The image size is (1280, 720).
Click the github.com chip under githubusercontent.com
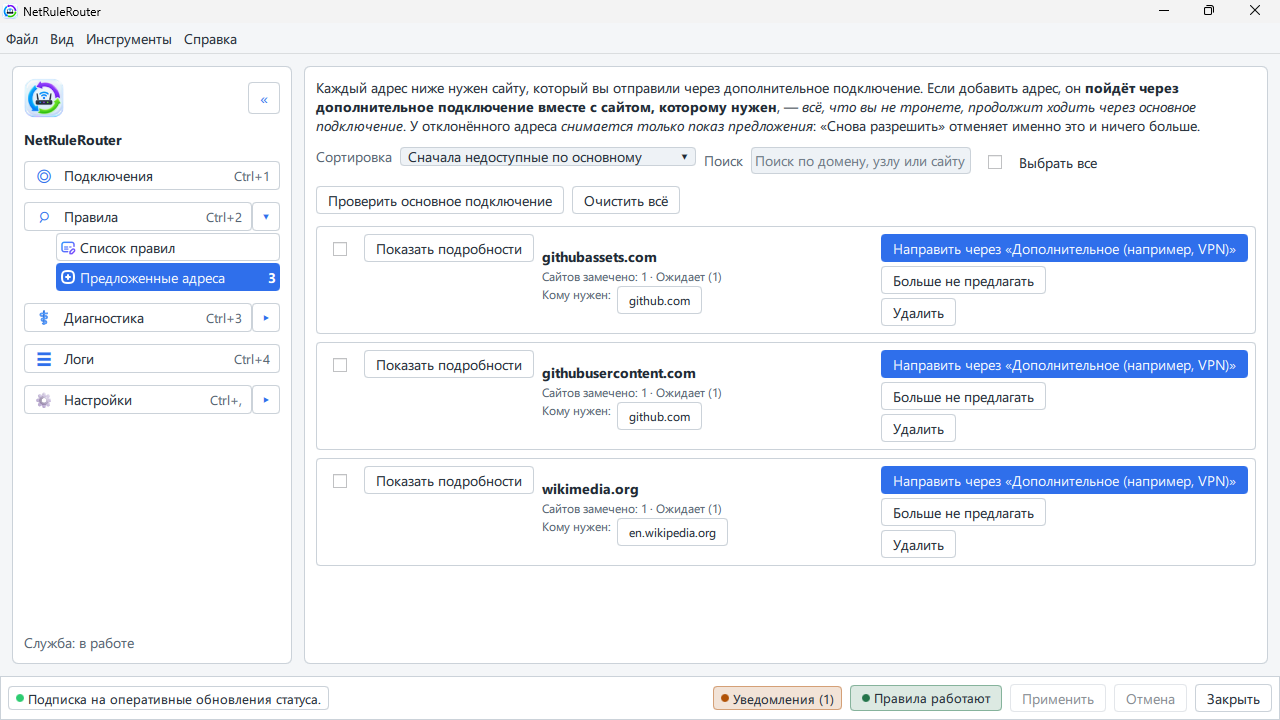click(x=659, y=417)
